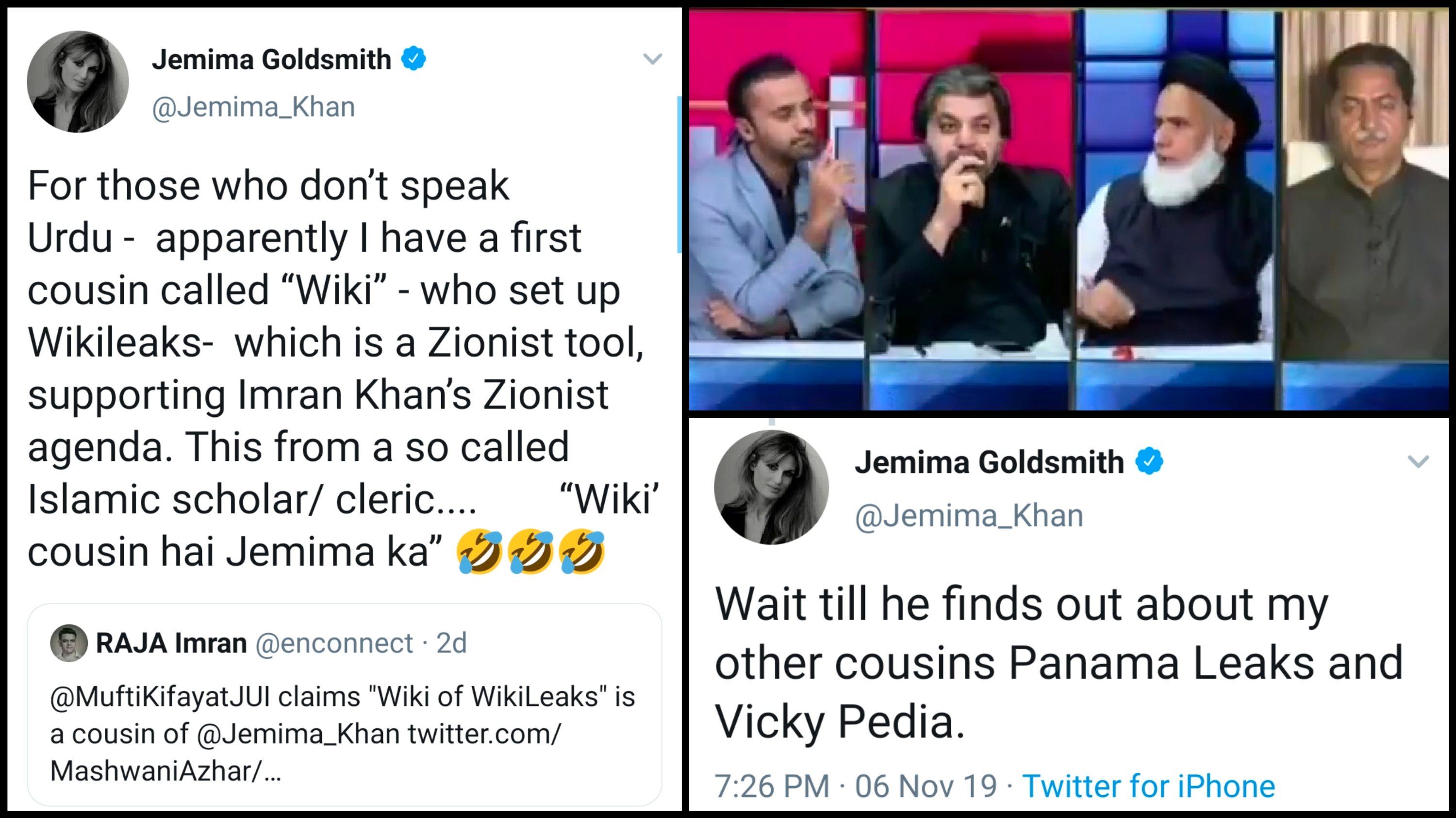Image resolution: width=1456 pixels, height=818 pixels.
Task: Open RAJA Imran's small profile picture
Action: pos(68,643)
